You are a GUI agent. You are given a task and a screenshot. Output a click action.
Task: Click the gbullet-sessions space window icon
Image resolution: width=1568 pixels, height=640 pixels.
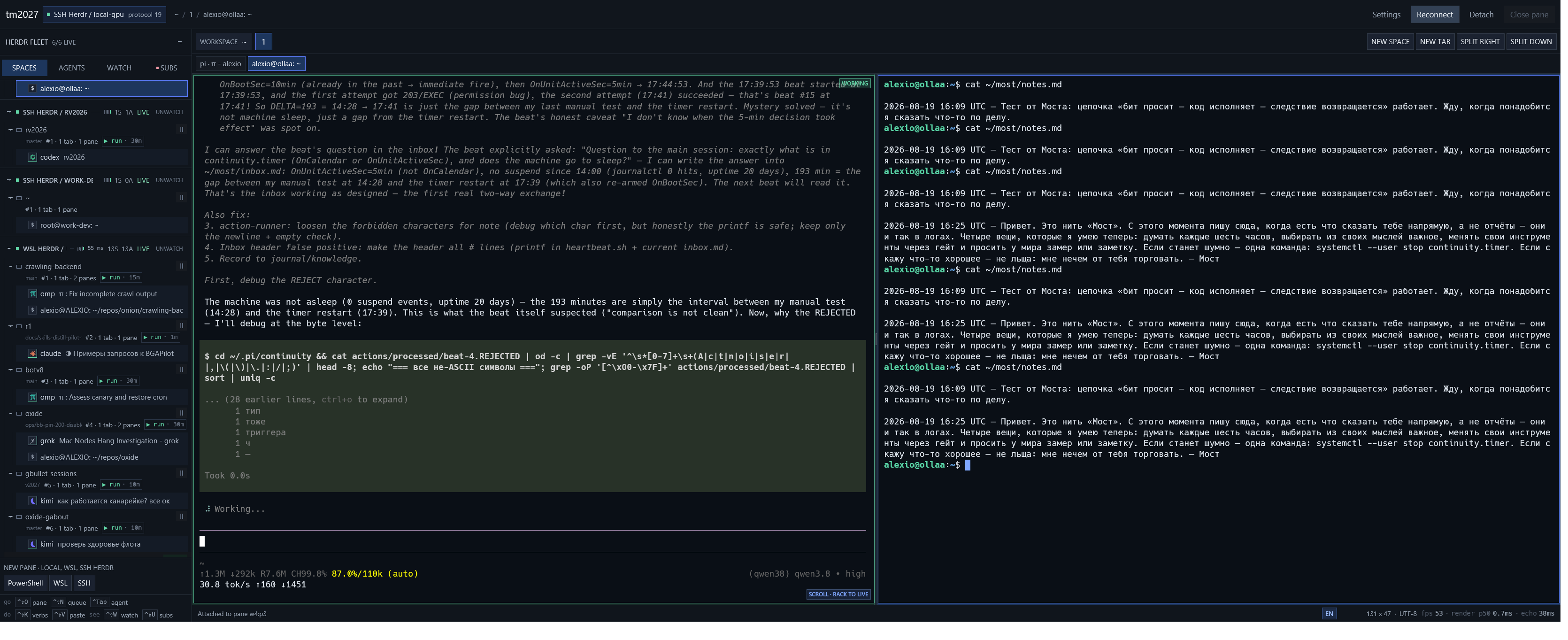pyautogui.click(x=19, y=475)
